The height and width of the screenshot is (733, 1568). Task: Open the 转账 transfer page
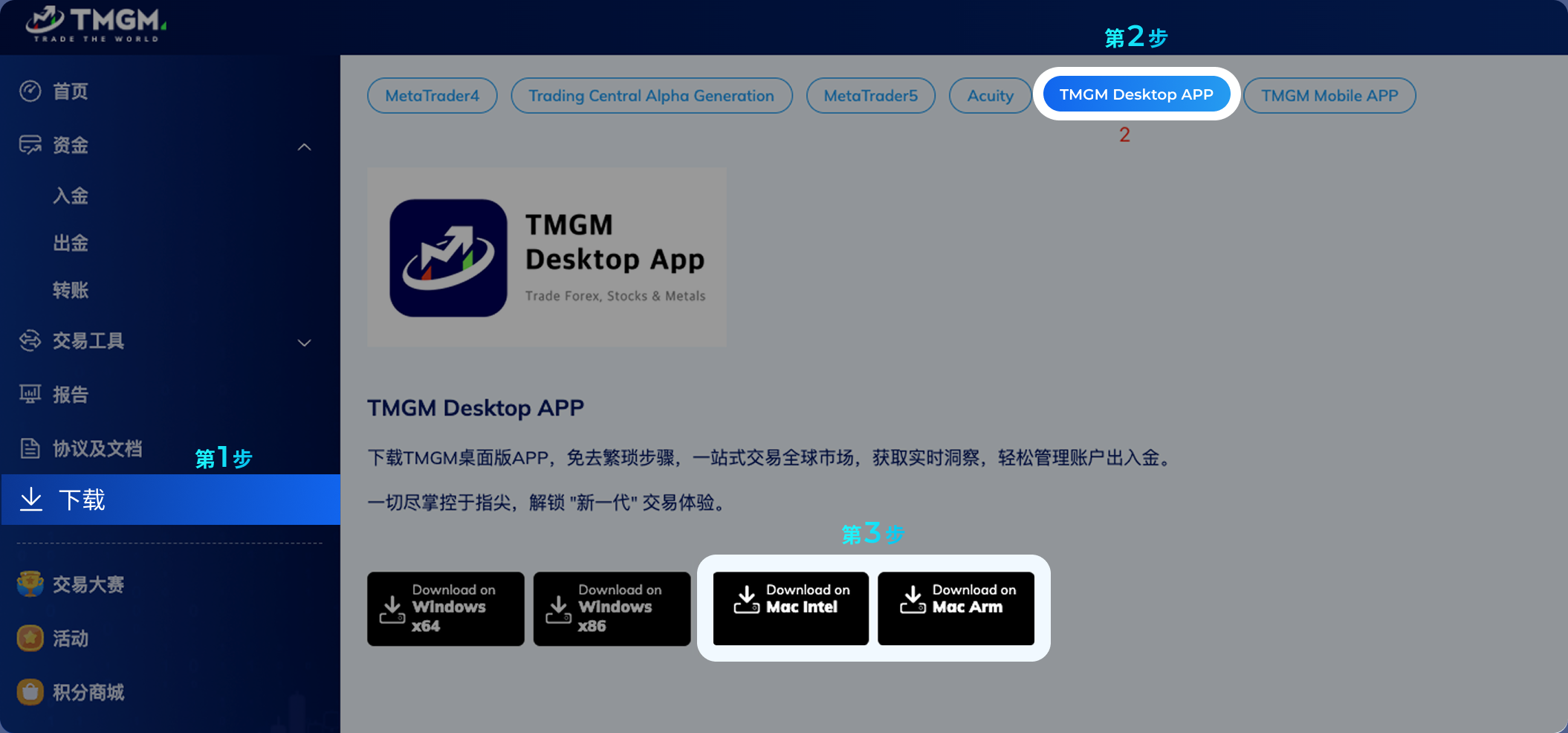coord(71,290)
